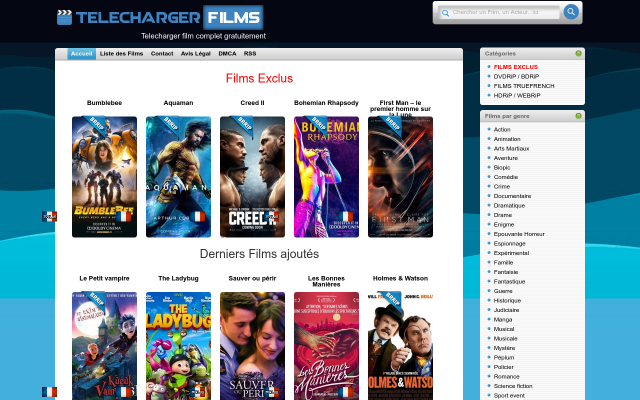Collapse the Catégories panel green button
640x400 pixels.
pyautogui.click(x=578, y=53)
